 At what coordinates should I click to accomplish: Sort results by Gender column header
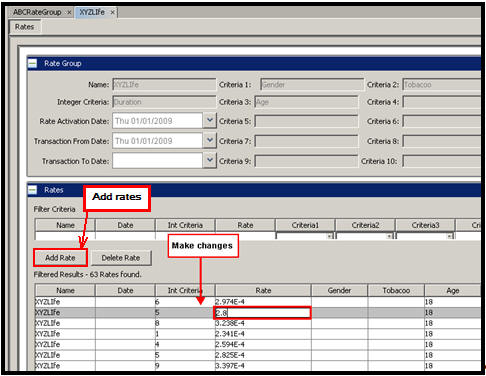[x=339, y=290]
